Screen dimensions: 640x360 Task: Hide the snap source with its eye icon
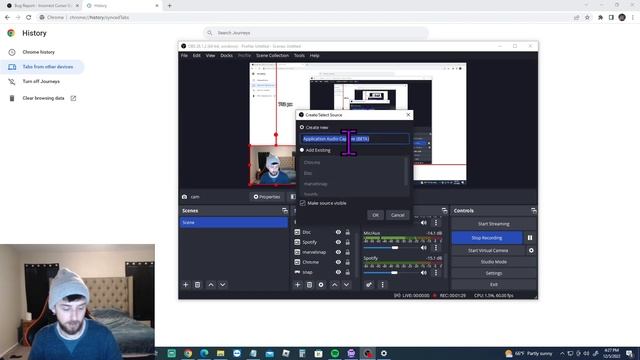click(x=338, y=272)
